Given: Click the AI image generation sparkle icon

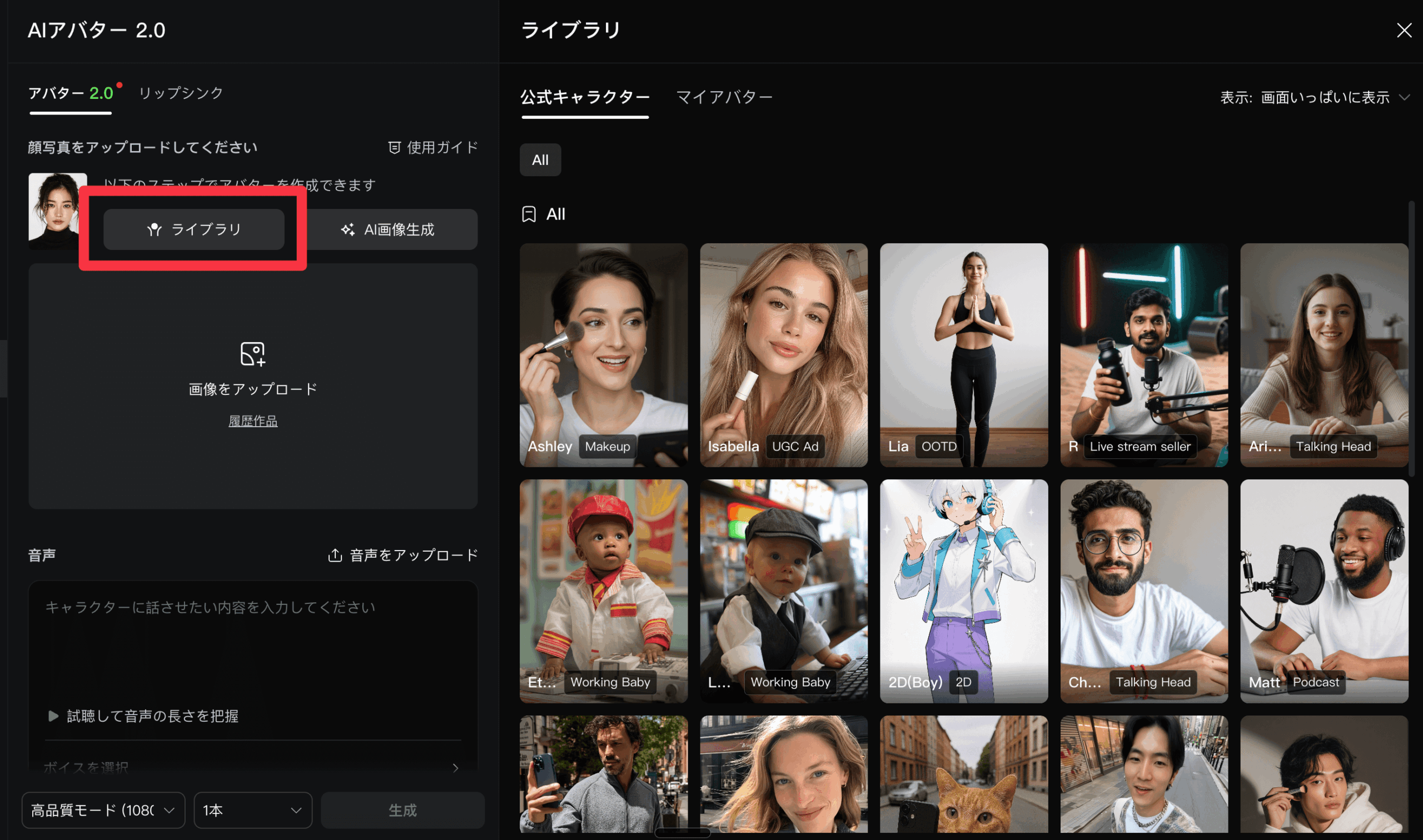Looking at the screenshot, I should pyautogui.click(x=347, y=229).
